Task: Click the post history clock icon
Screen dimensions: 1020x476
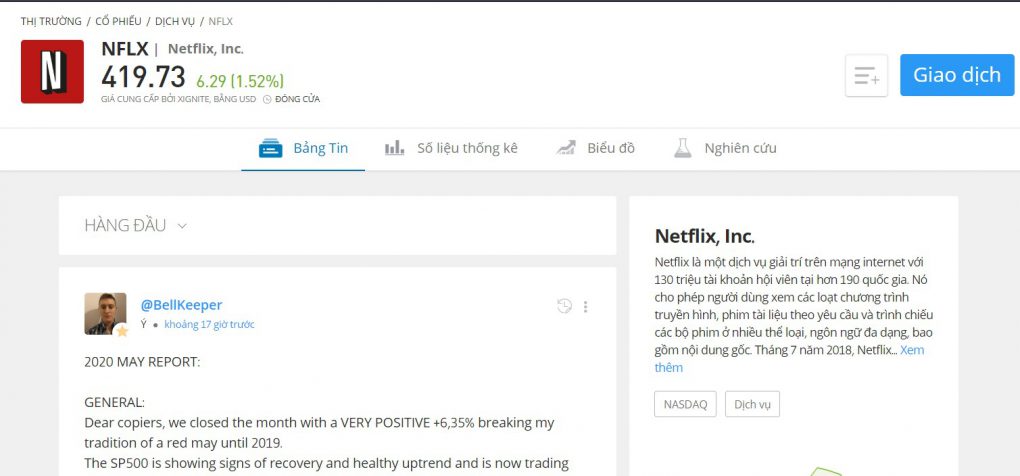Action: (x=564, y=306)
